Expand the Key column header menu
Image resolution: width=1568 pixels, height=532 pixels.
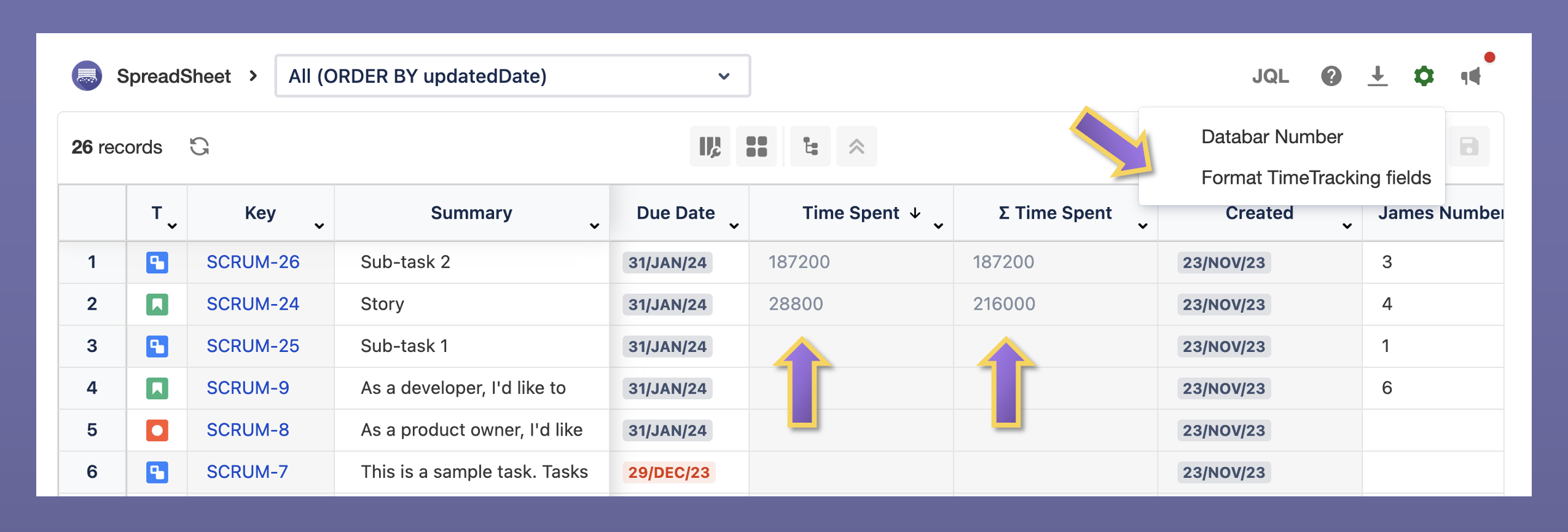tap(319, 226)
